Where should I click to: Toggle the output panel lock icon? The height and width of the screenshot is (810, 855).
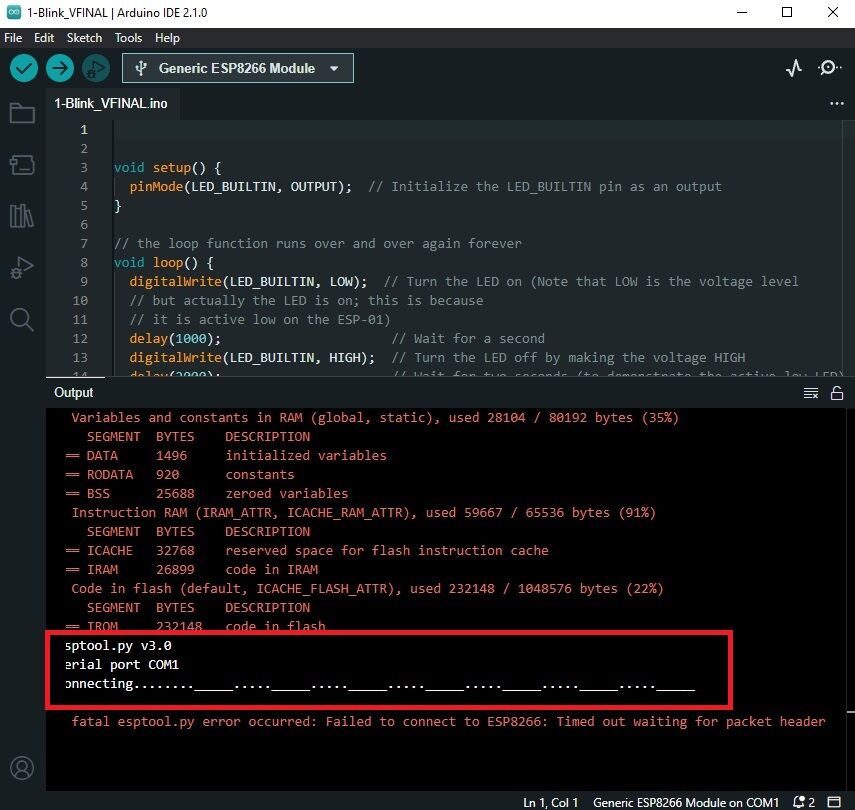click(x=837, y=393)
